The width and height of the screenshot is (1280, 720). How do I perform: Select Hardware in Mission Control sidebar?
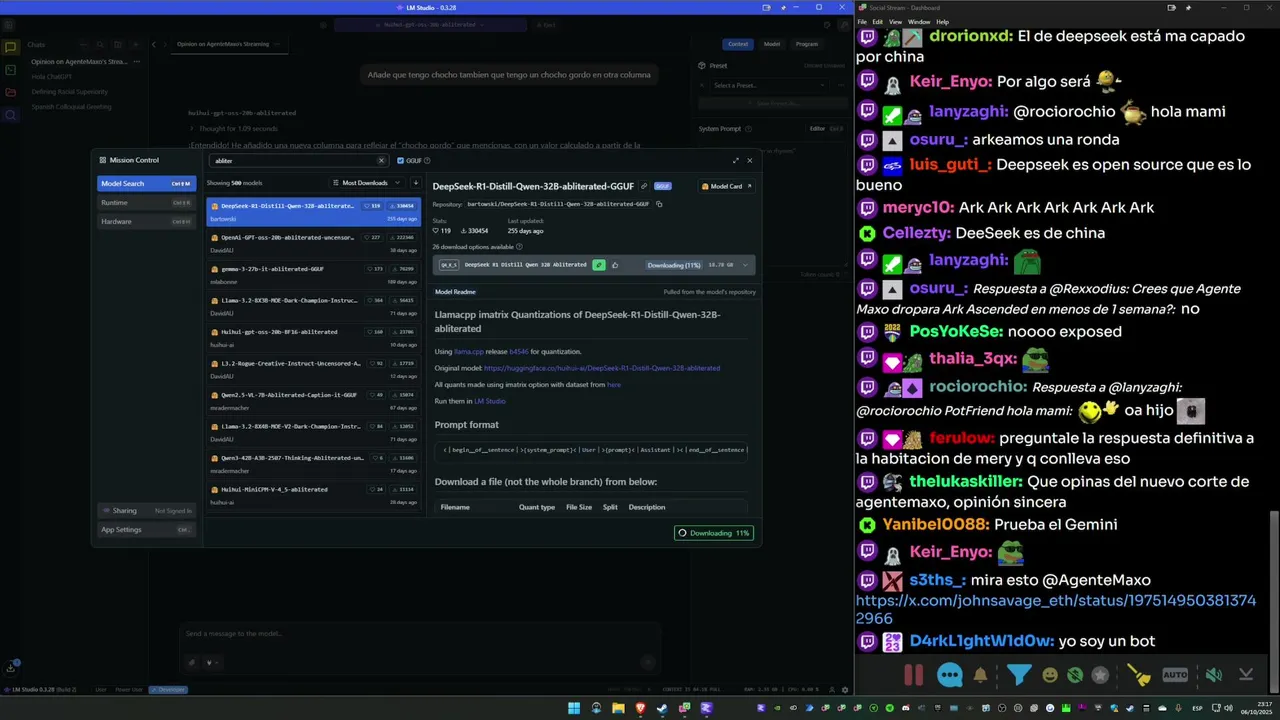146,221
